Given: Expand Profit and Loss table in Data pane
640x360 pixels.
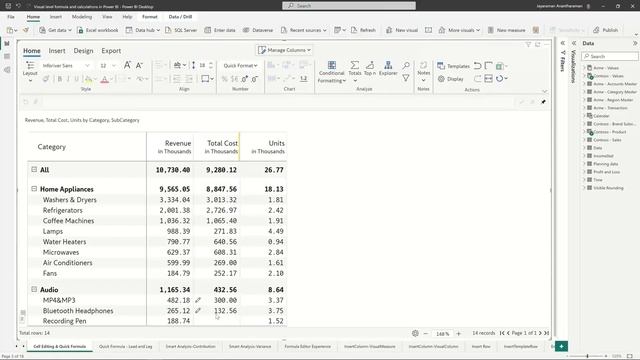Looking at the screenshot, I should pyautogui.click(x=584, y=172).
